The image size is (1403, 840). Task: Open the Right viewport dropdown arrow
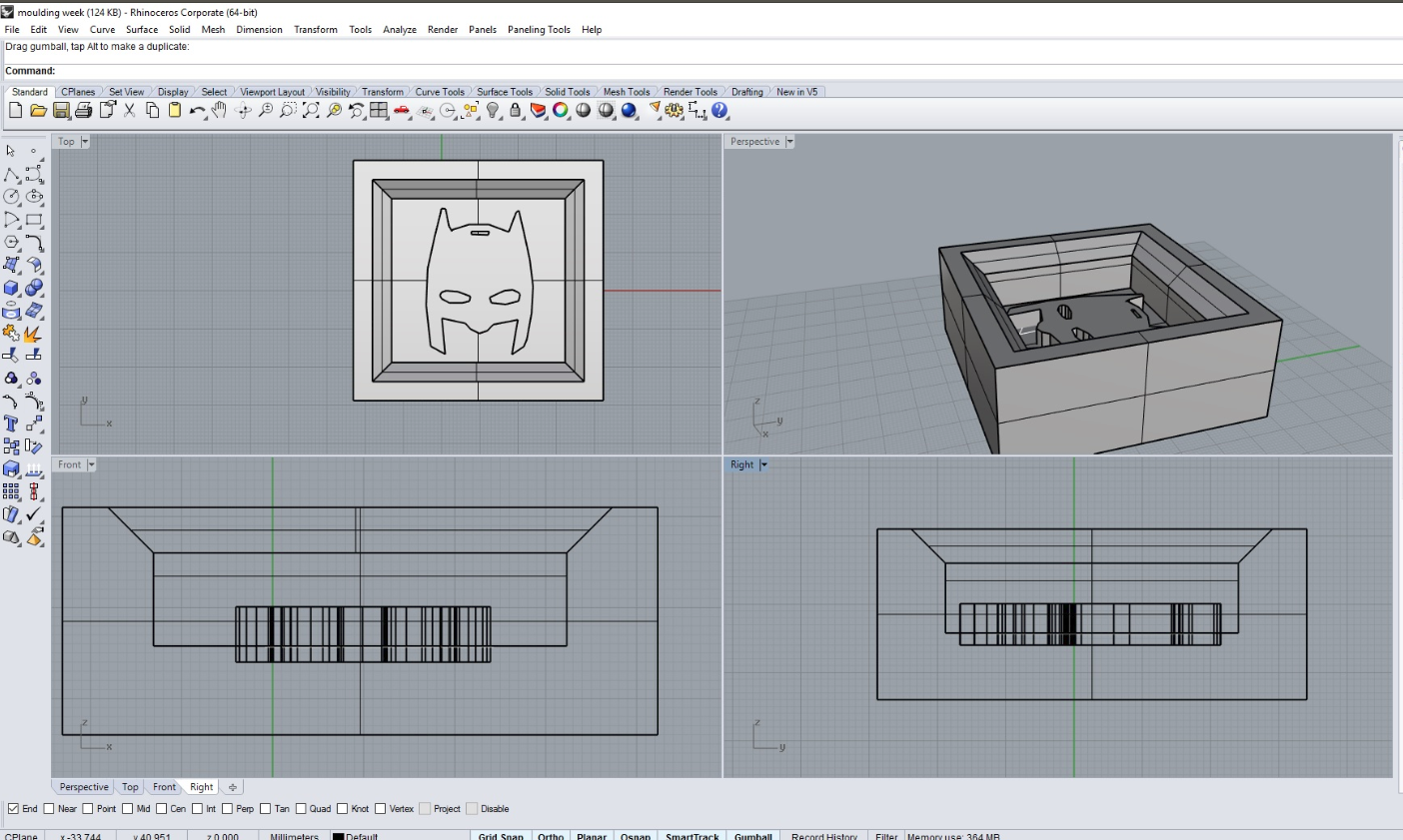763,464
